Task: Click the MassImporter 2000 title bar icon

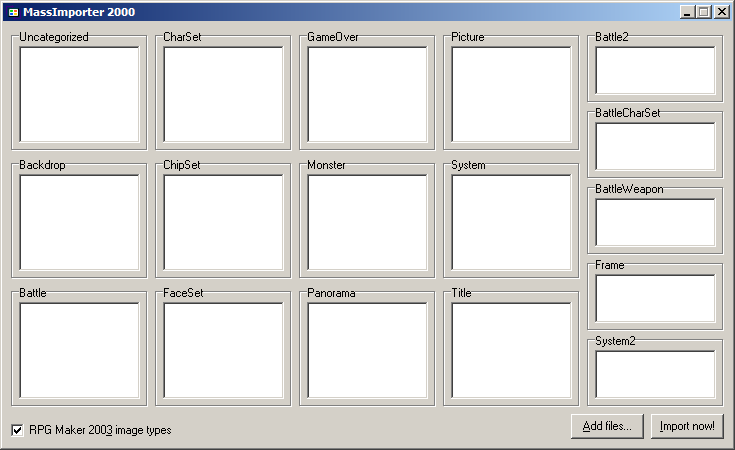Action: 12,12
